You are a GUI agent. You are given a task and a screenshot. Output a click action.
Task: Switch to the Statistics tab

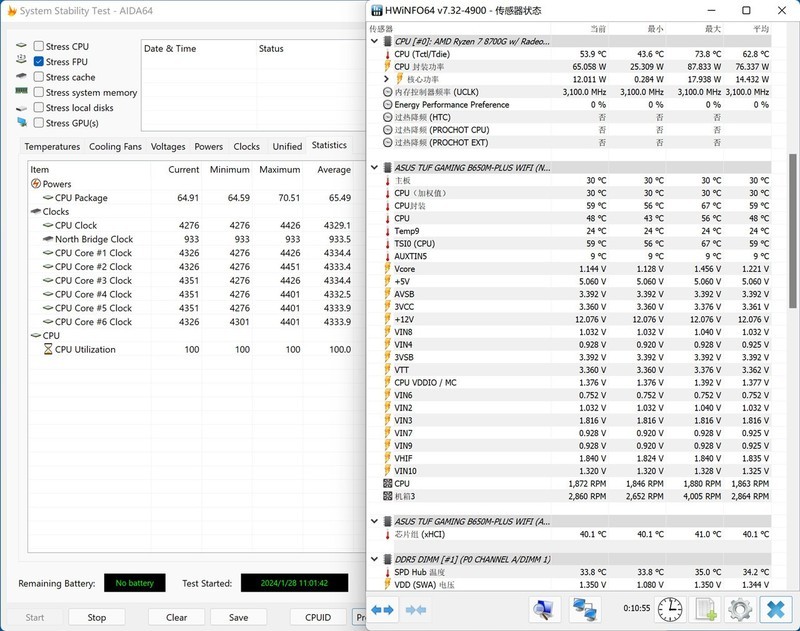pyautogui.click(x=330, y=146)
